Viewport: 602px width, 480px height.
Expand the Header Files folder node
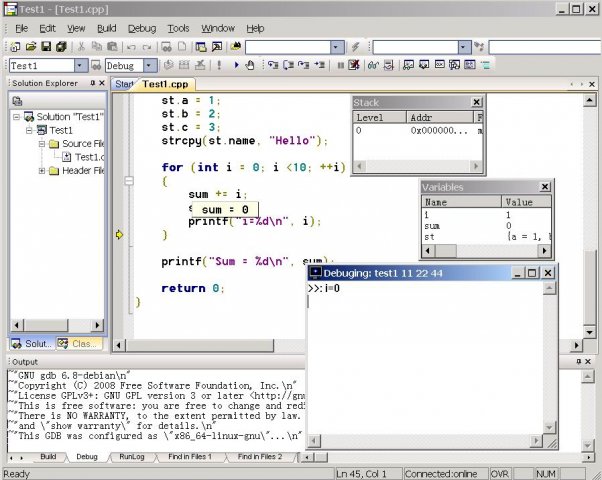41,171
